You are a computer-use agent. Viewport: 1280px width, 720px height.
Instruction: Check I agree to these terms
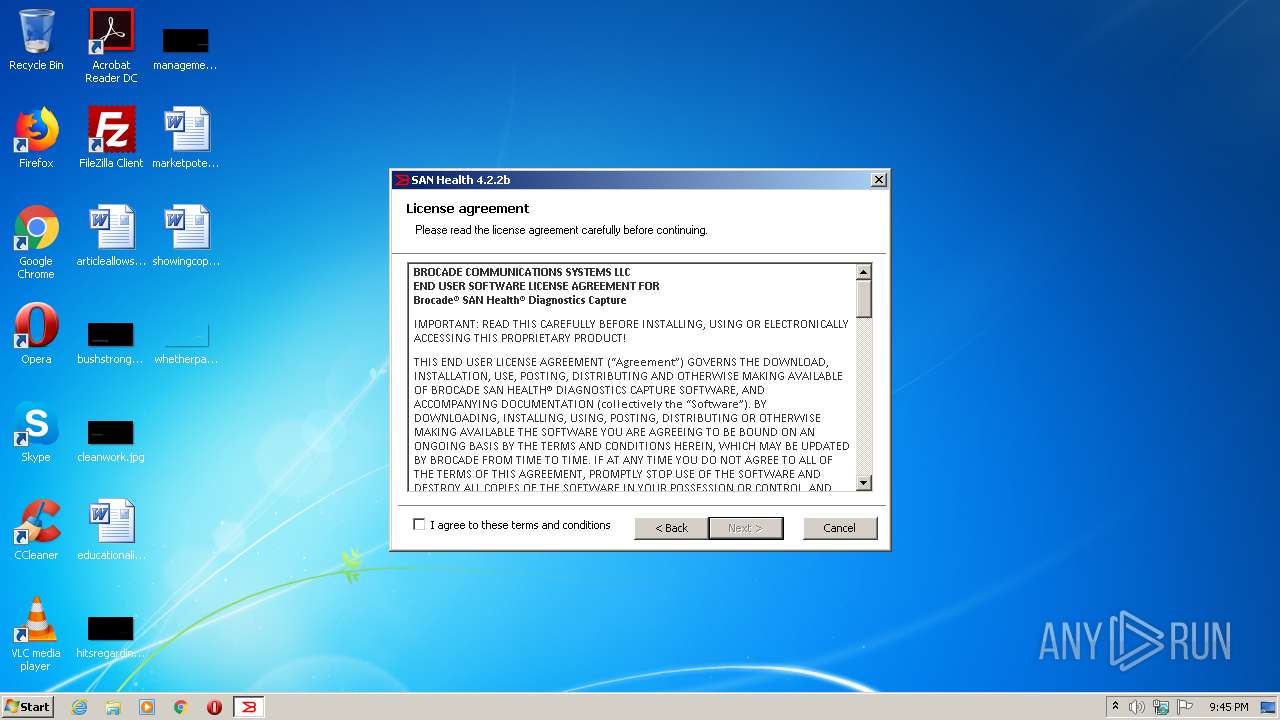pos(419,525)
